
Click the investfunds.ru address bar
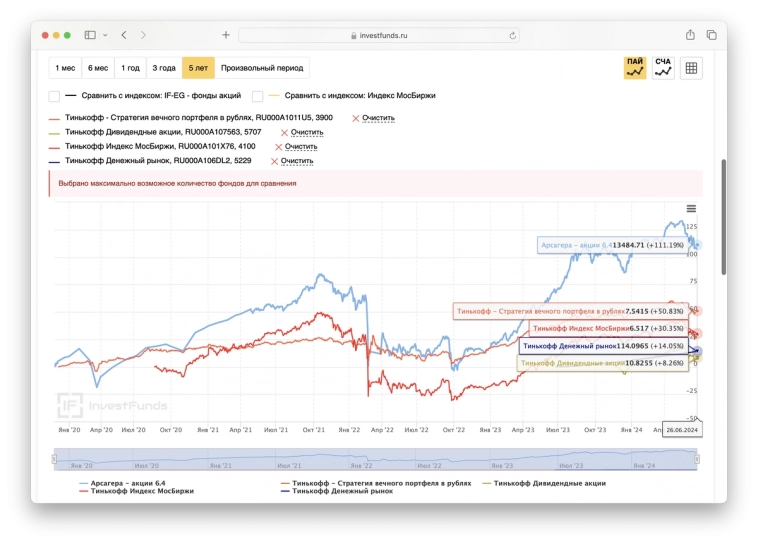pyautogui.click(x=379, y=35)
